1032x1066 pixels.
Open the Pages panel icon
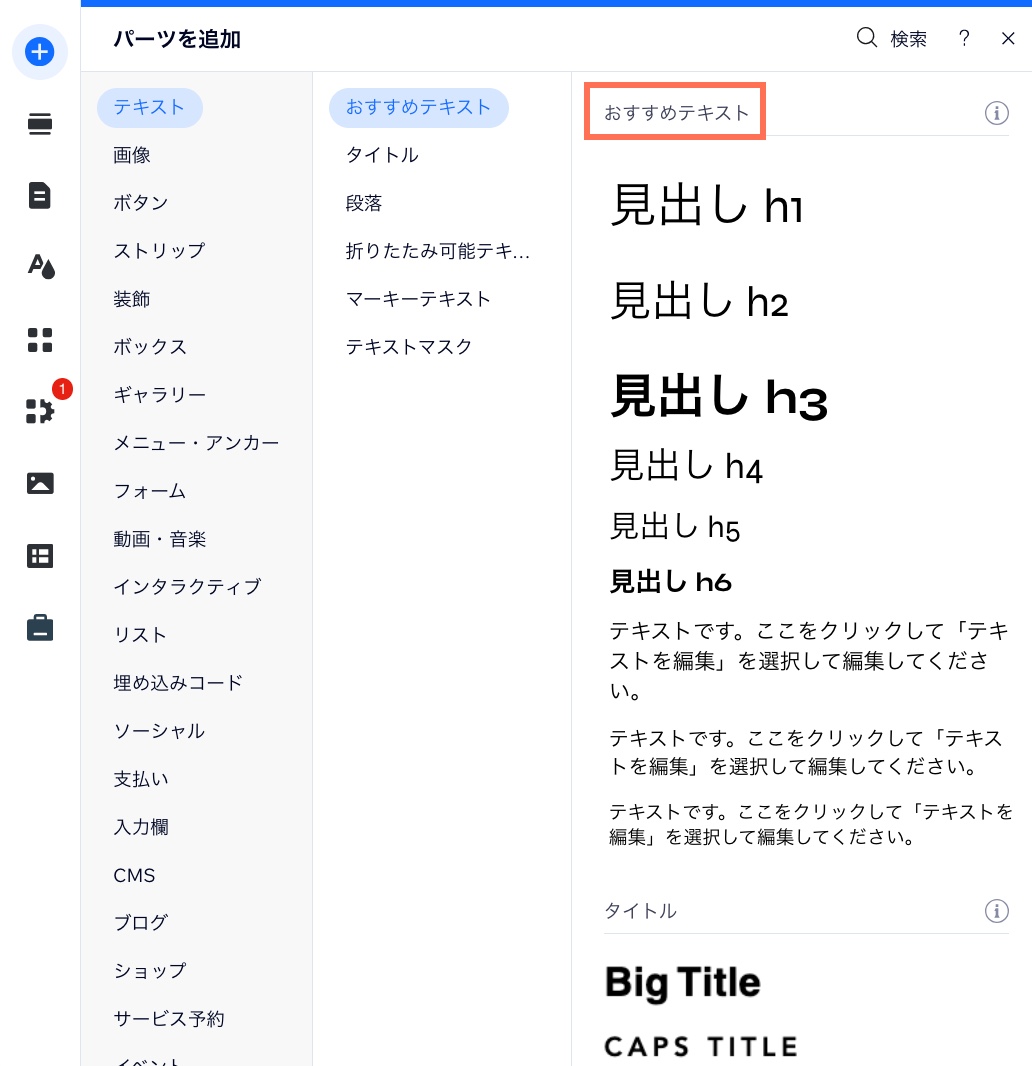pos(39,196)
